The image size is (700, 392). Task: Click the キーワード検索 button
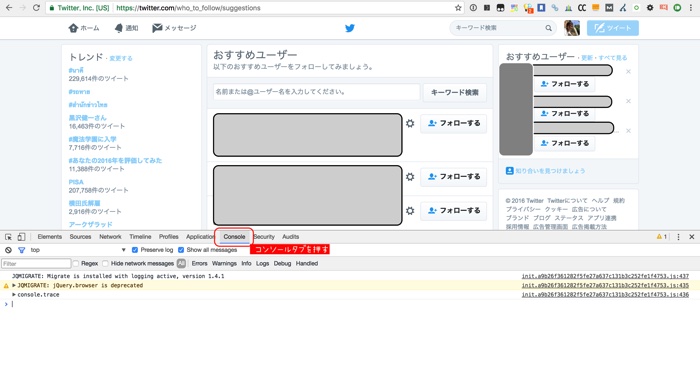pos(454,92)
